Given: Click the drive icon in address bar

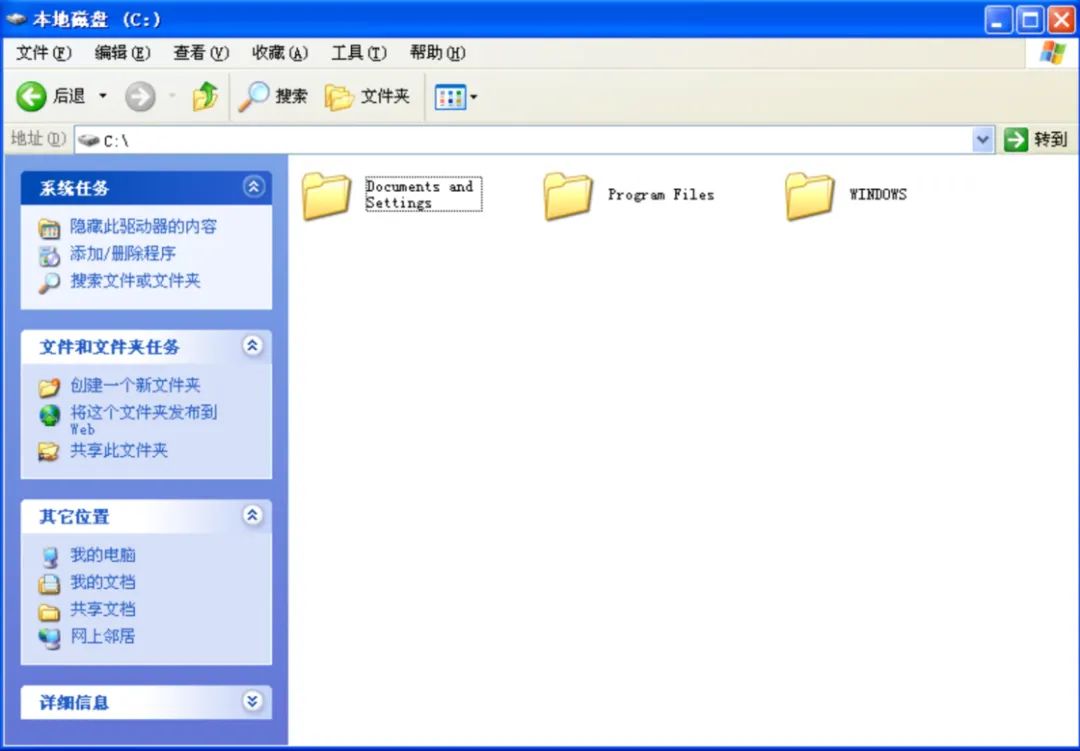Looking at the screenshot, I should [x=89, y=141].
